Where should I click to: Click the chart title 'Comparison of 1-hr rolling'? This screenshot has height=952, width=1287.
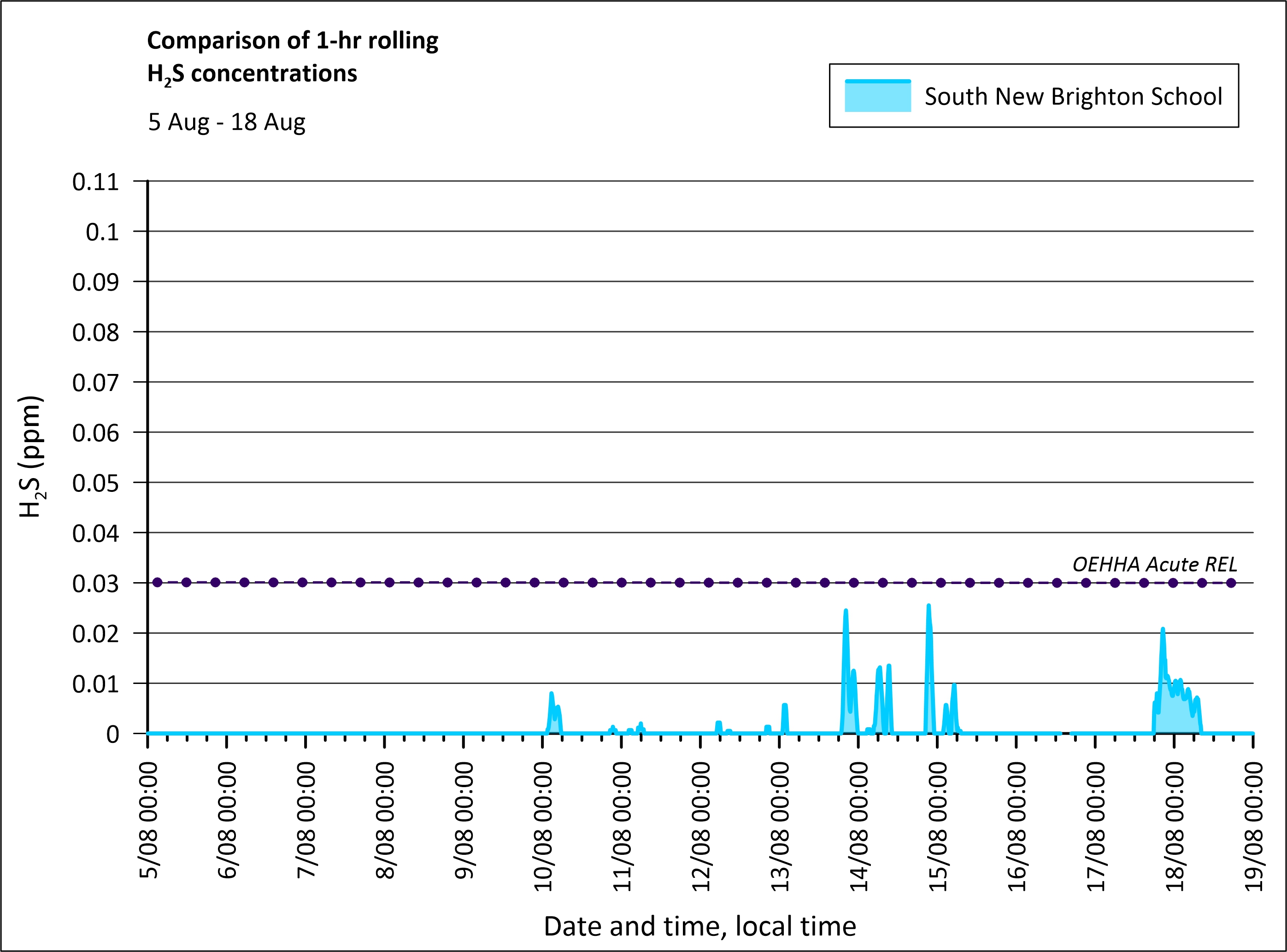292,41
